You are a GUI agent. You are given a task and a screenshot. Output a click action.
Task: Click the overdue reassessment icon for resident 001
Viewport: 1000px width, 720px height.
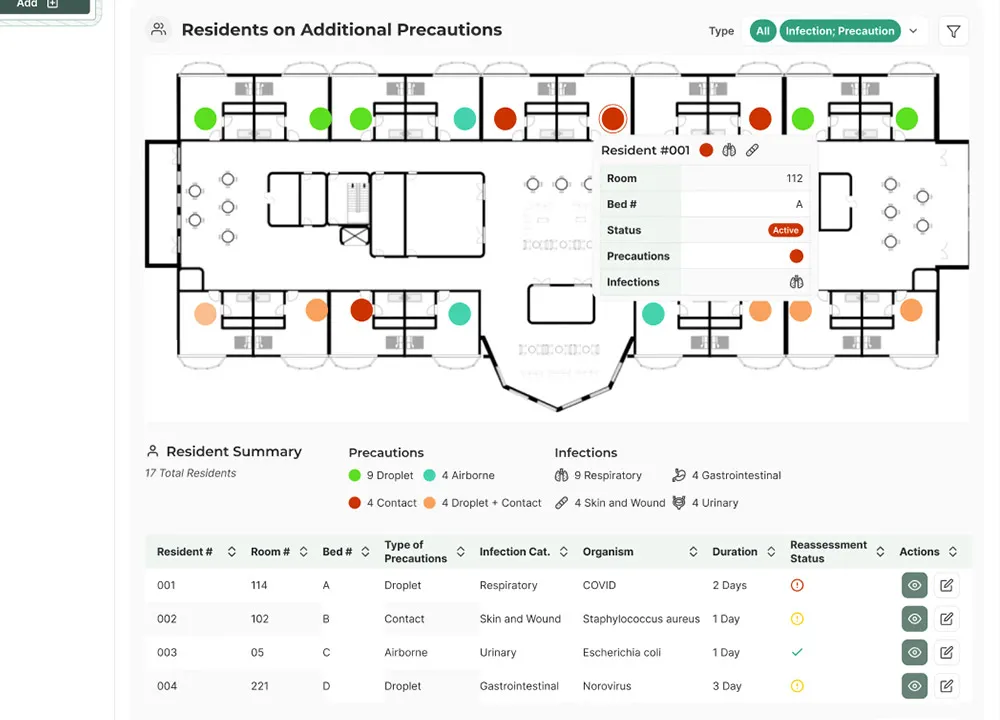(797, 586)
